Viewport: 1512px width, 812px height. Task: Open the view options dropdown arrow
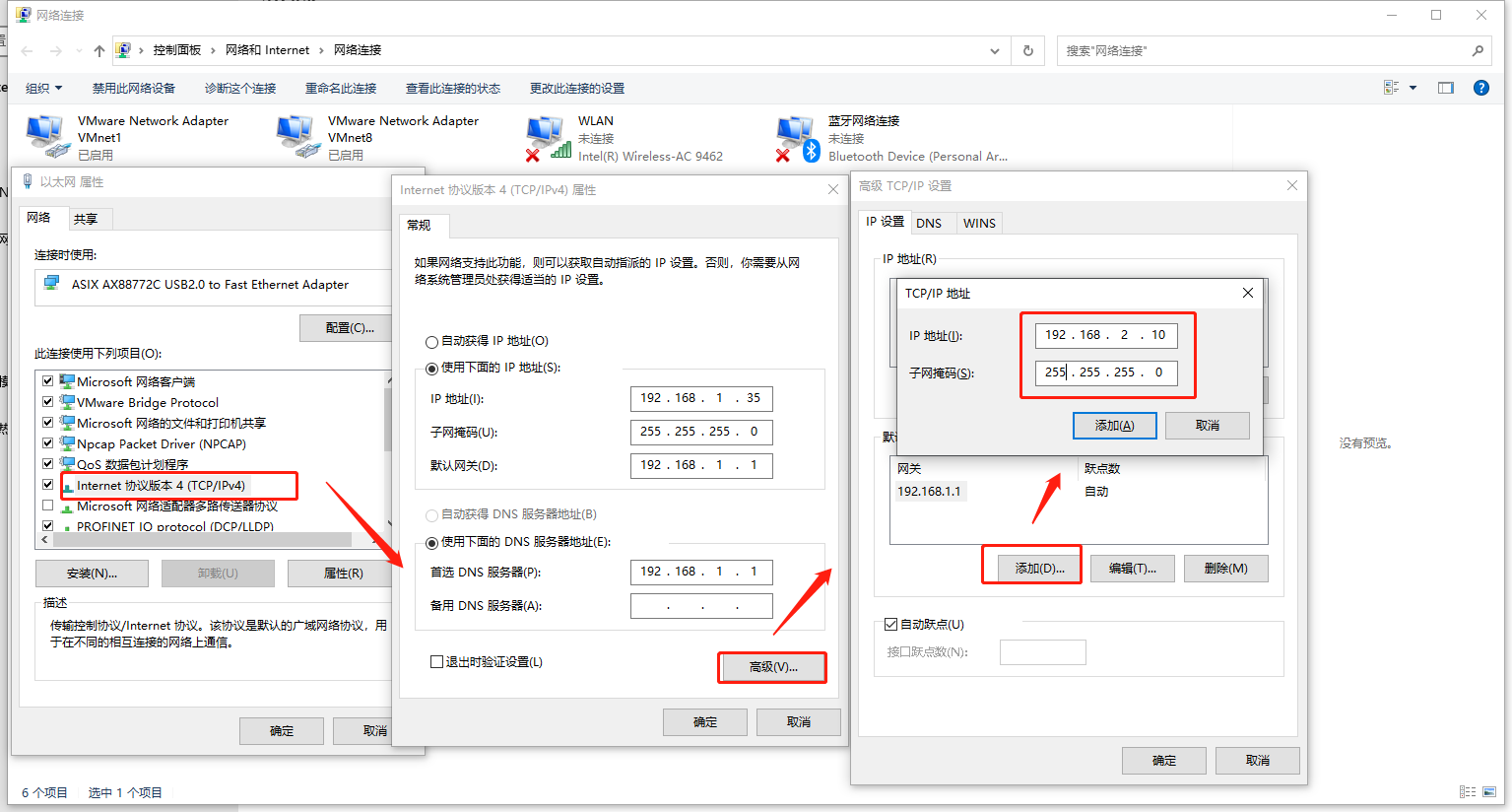coord(1413,88)
